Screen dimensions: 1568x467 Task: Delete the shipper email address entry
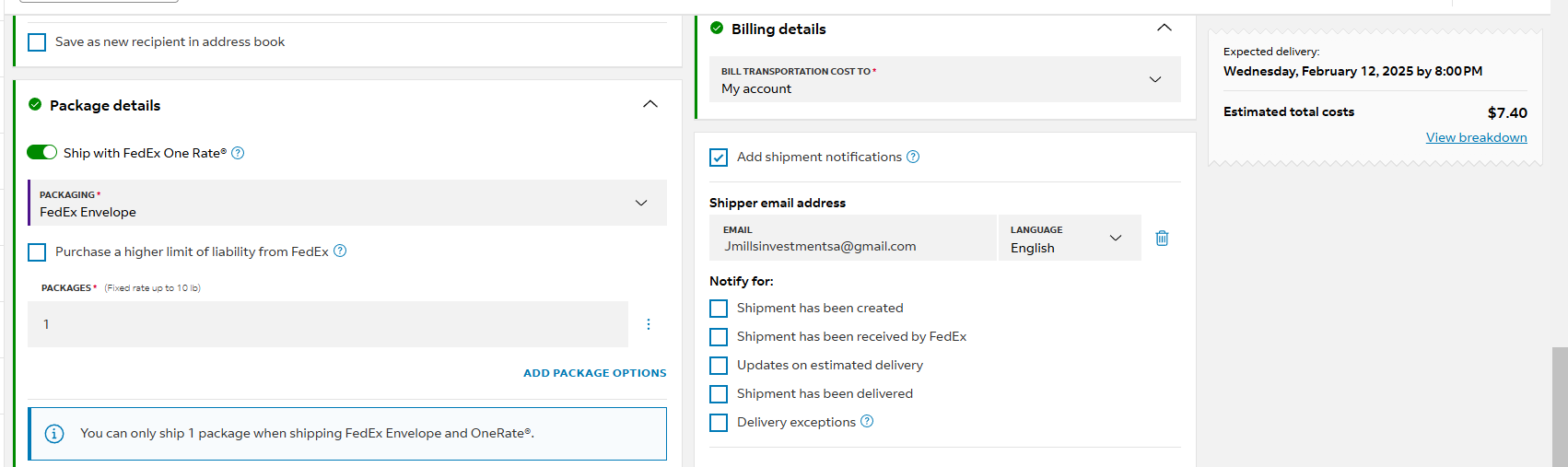(1162, 238)
